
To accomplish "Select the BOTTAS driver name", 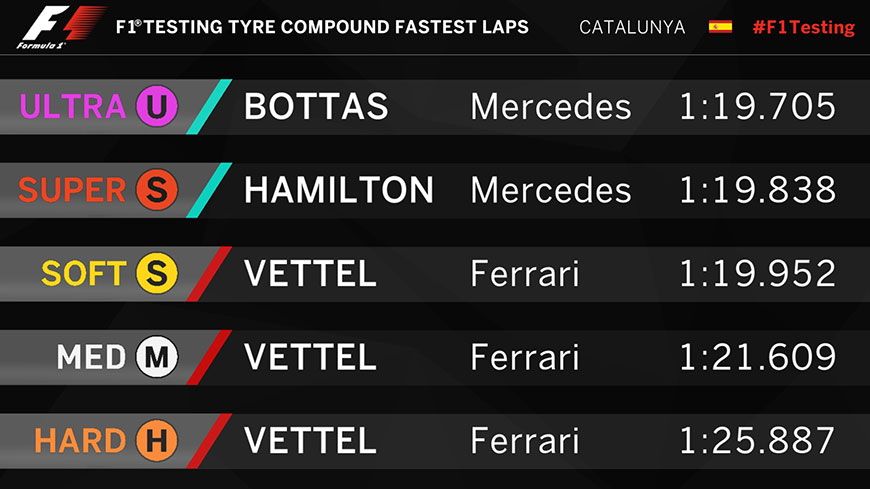I will pos(316,107).
